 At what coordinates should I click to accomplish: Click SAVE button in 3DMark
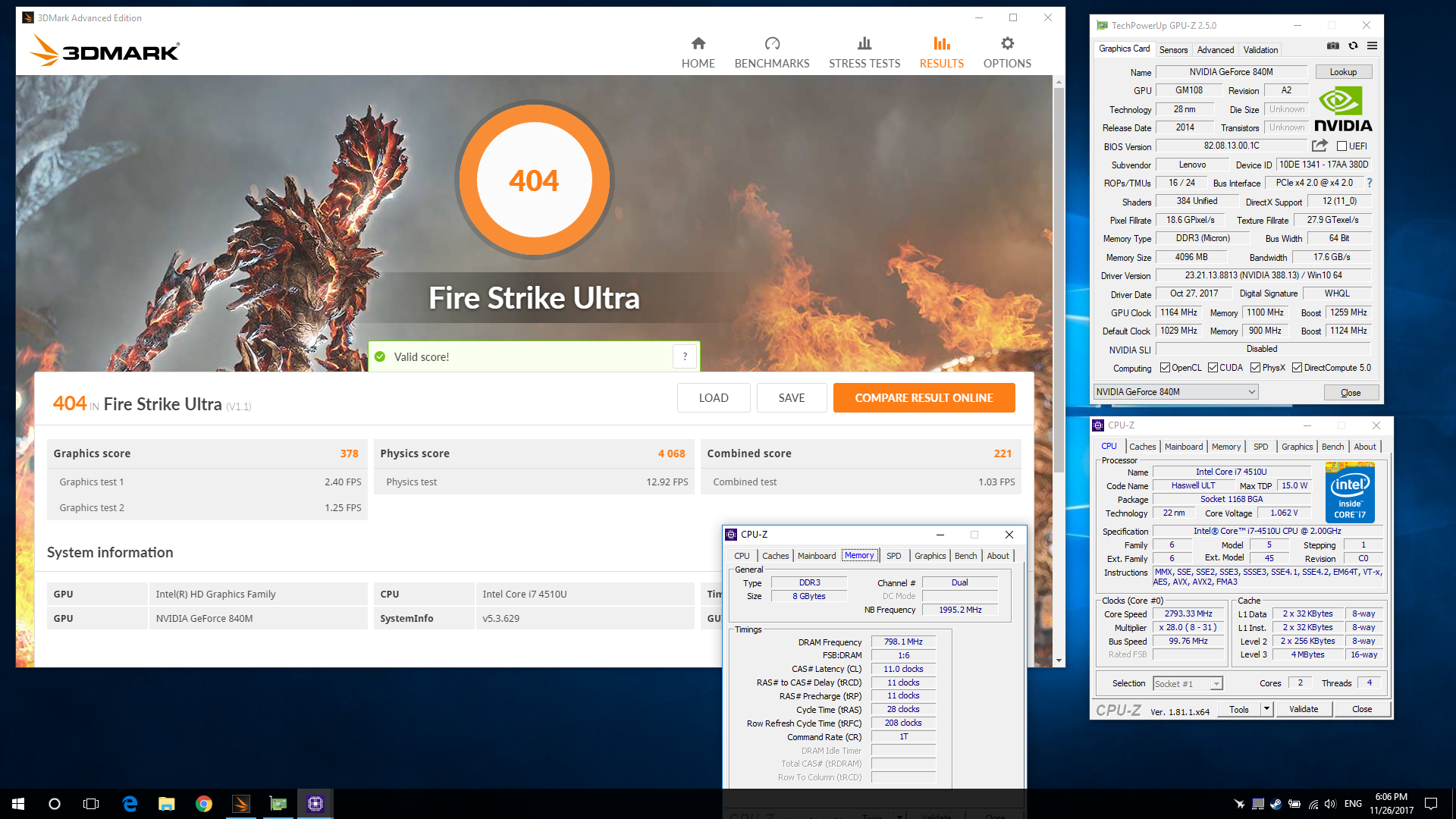click(x=792, y=397)
